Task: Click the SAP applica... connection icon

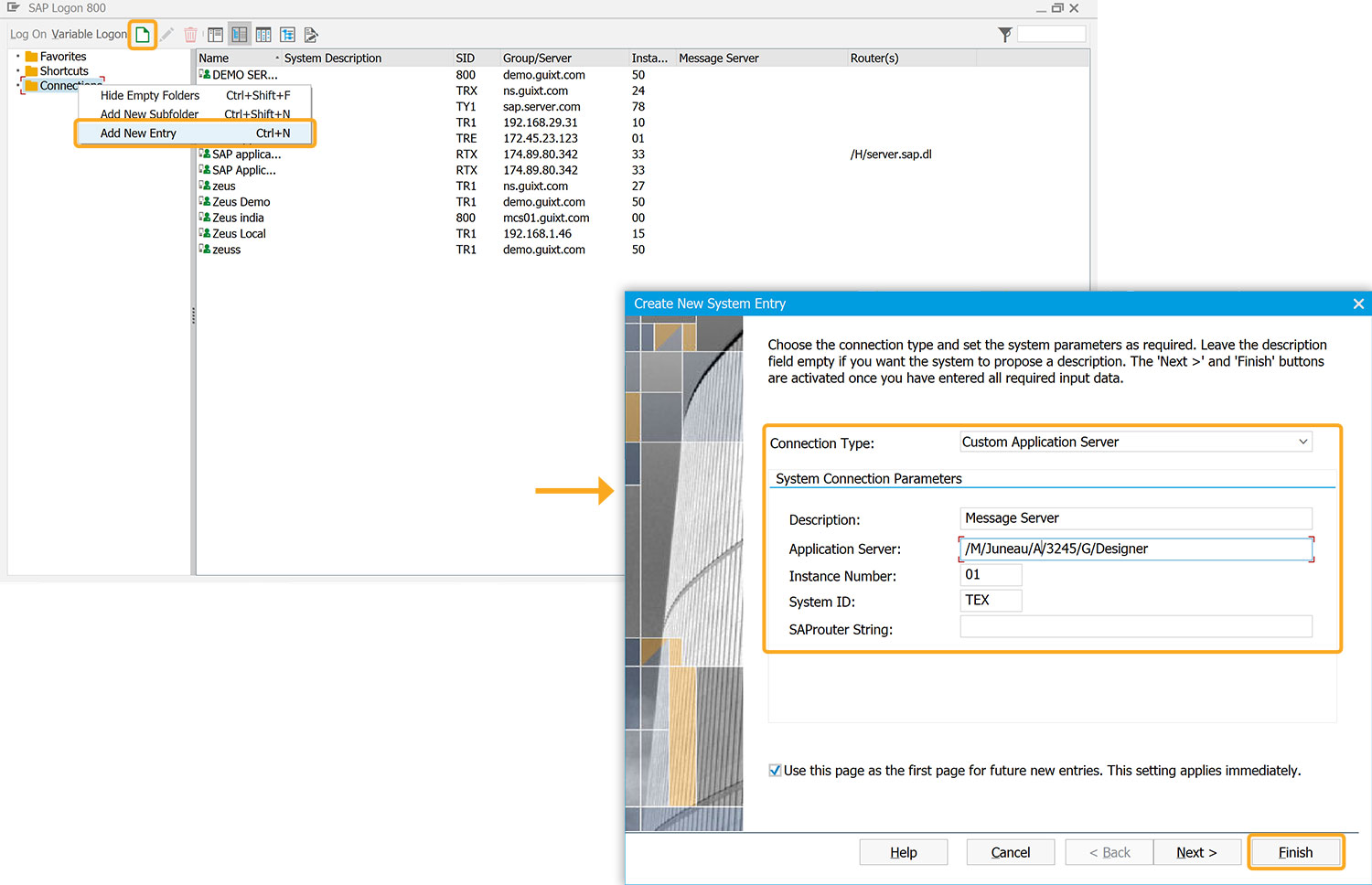Action: pos(205,154)
